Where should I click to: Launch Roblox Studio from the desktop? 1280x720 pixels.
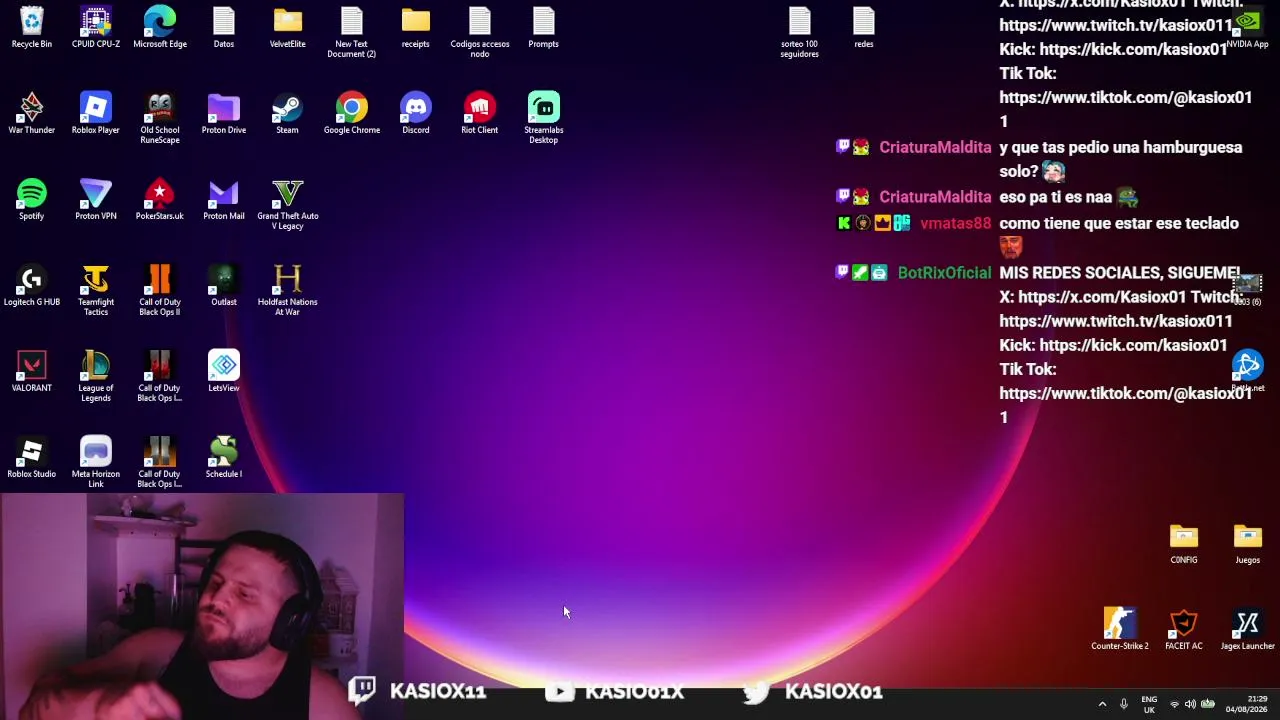[x=32, y=457]
